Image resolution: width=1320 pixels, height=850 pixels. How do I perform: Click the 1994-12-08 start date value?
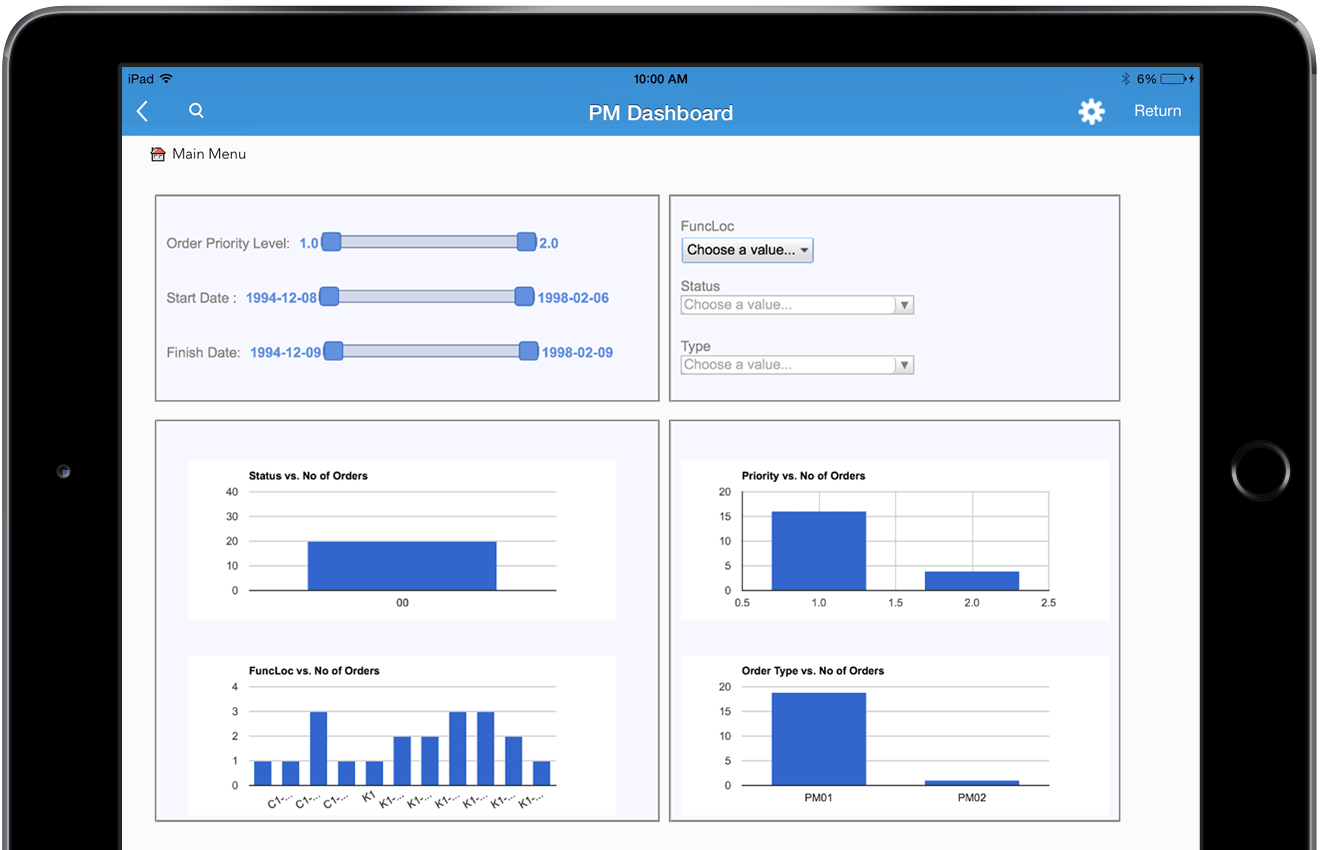(281, 298)
